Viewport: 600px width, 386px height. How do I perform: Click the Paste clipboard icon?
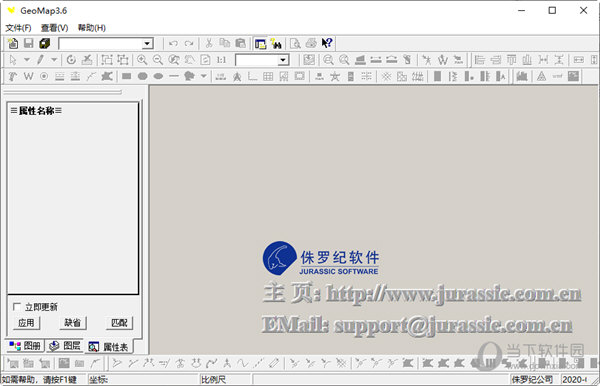click(x=240, y=44)
